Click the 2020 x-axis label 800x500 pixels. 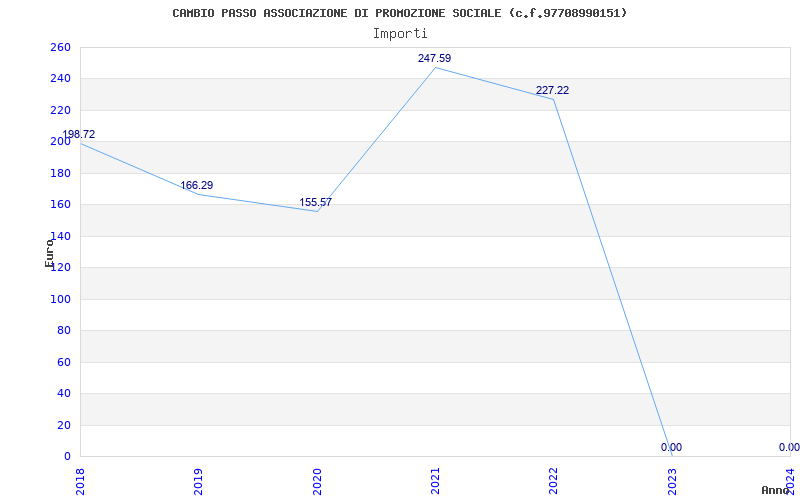click(x=317, y=482)
